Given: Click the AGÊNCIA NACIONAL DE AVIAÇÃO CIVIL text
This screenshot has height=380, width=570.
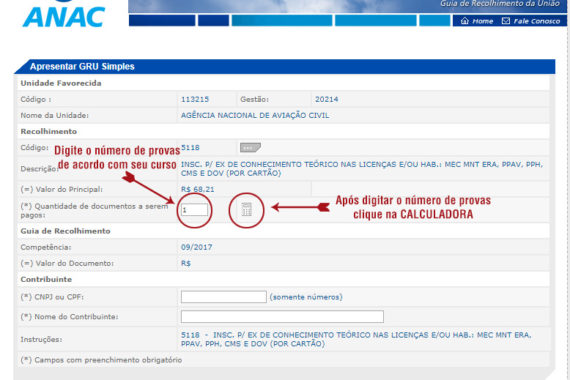Looking at the screenshot, I should click(255, 115).
